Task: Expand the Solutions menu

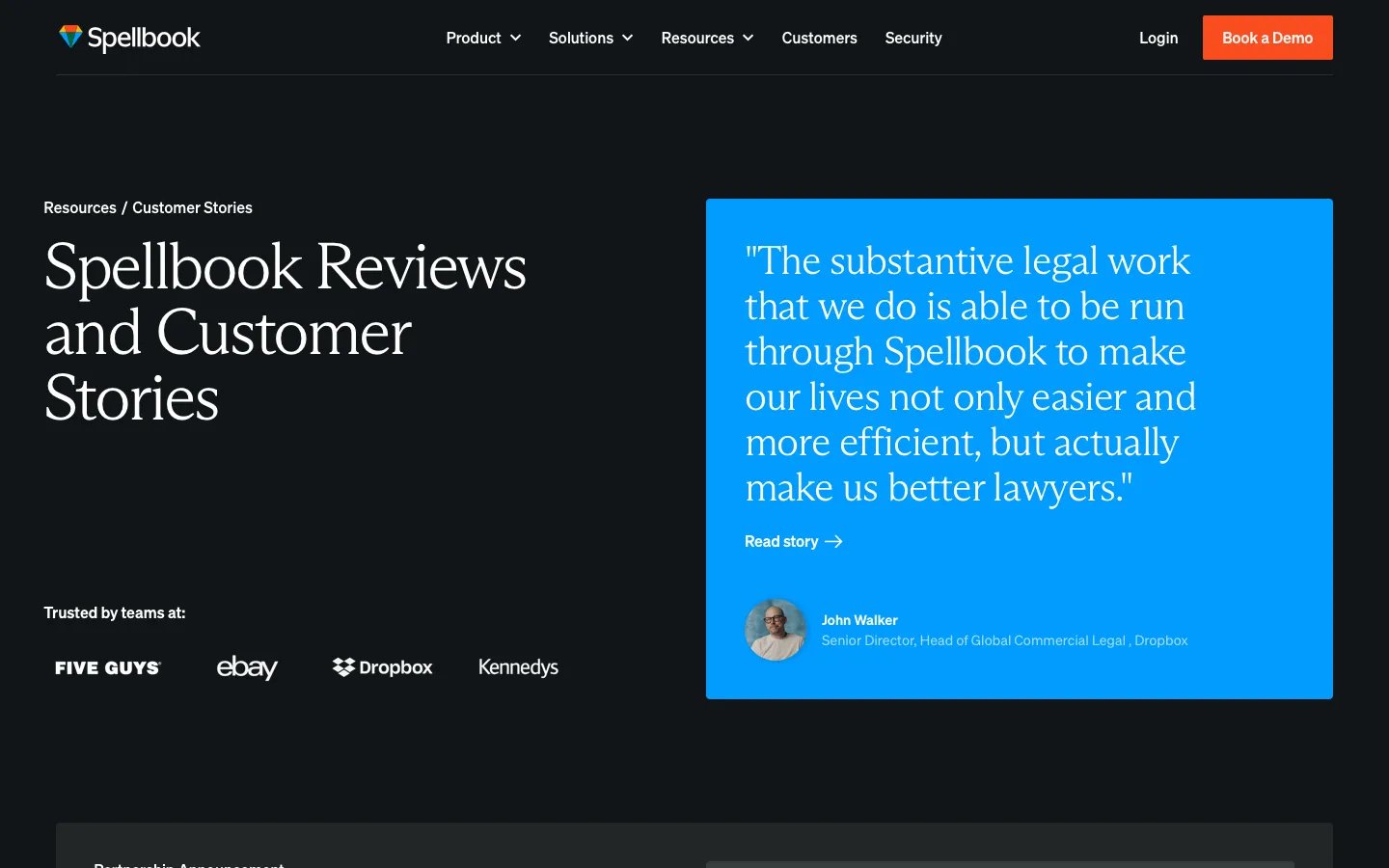Action: coord(590,38)
